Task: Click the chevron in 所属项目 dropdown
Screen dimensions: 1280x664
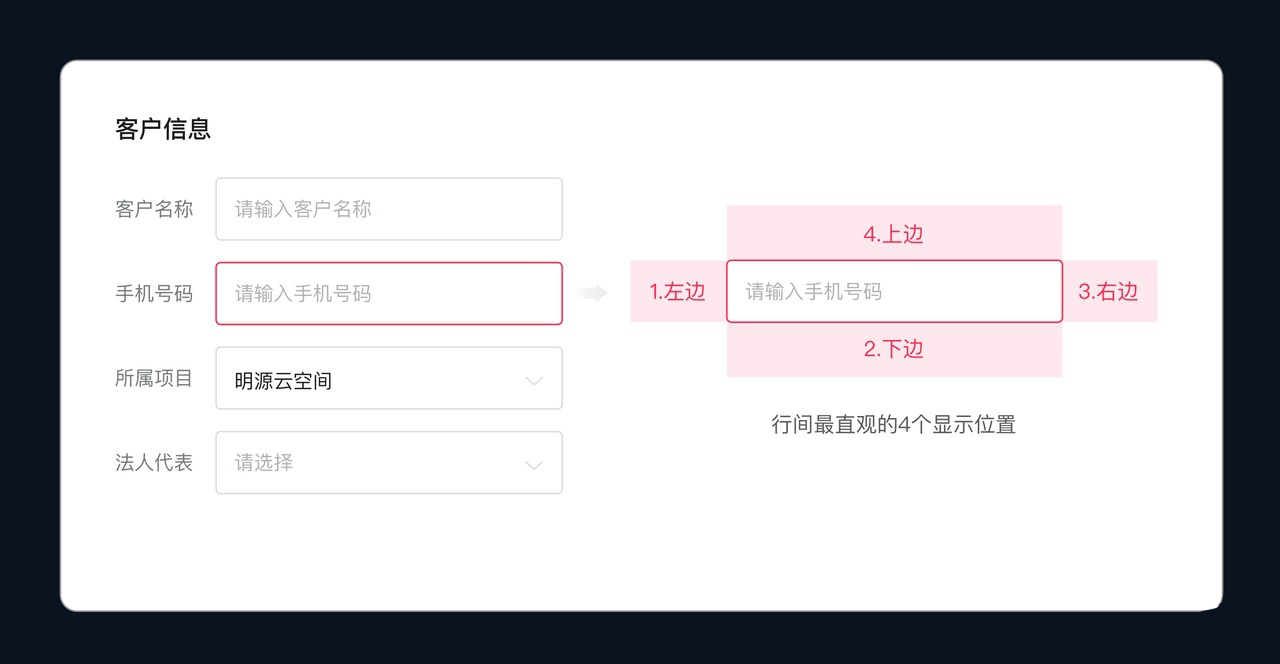Action: click(x=534, y=380)
